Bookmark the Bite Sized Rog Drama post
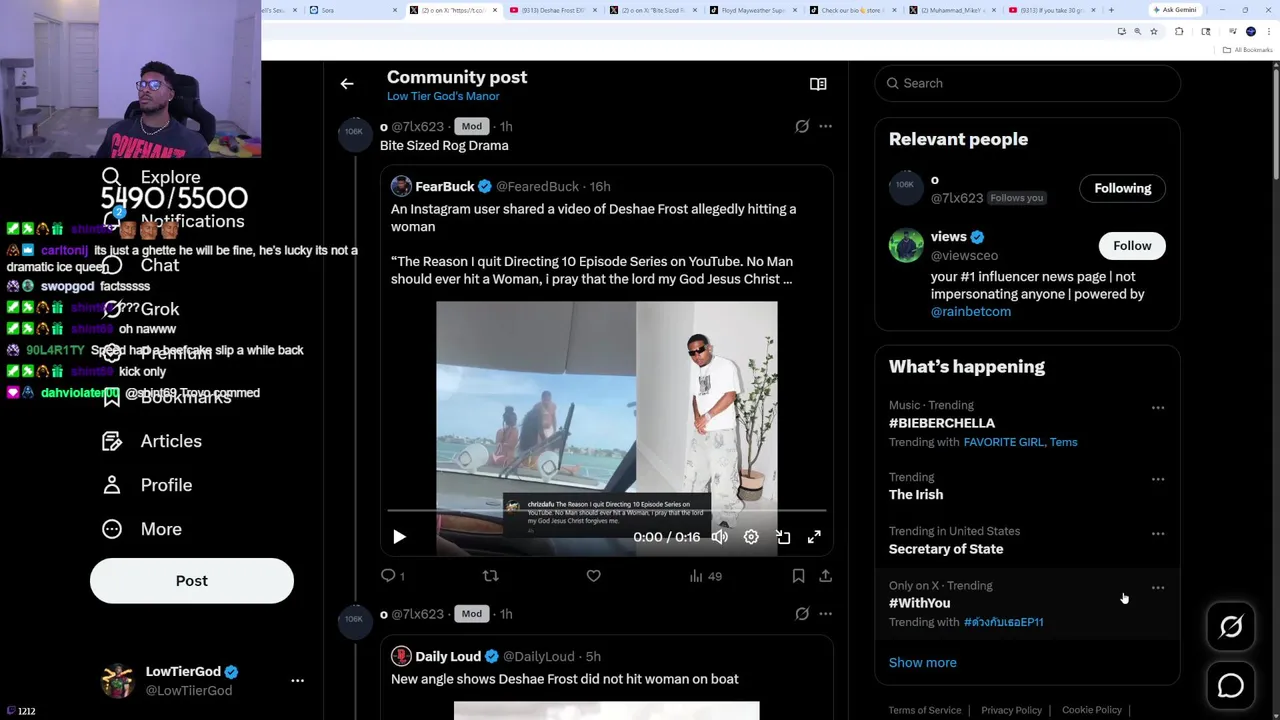 point(798,576)
